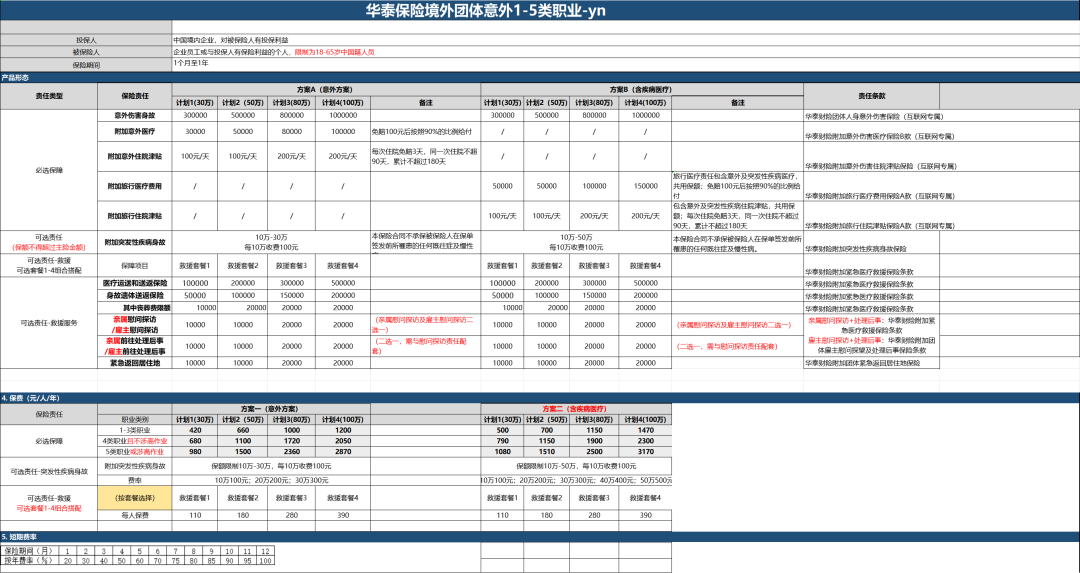Select the 责任类型 column header

[x=49, y=96]
